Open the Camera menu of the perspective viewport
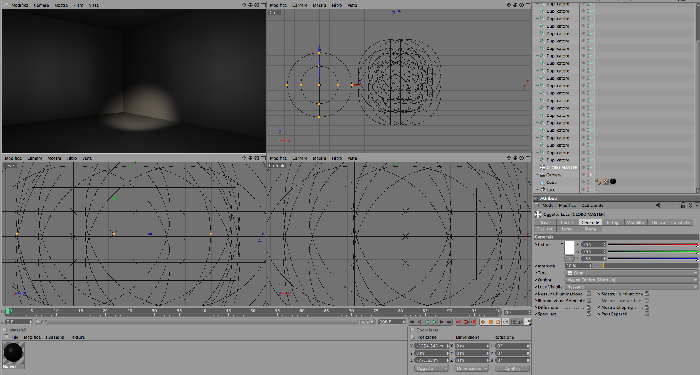 pos(41,5)
